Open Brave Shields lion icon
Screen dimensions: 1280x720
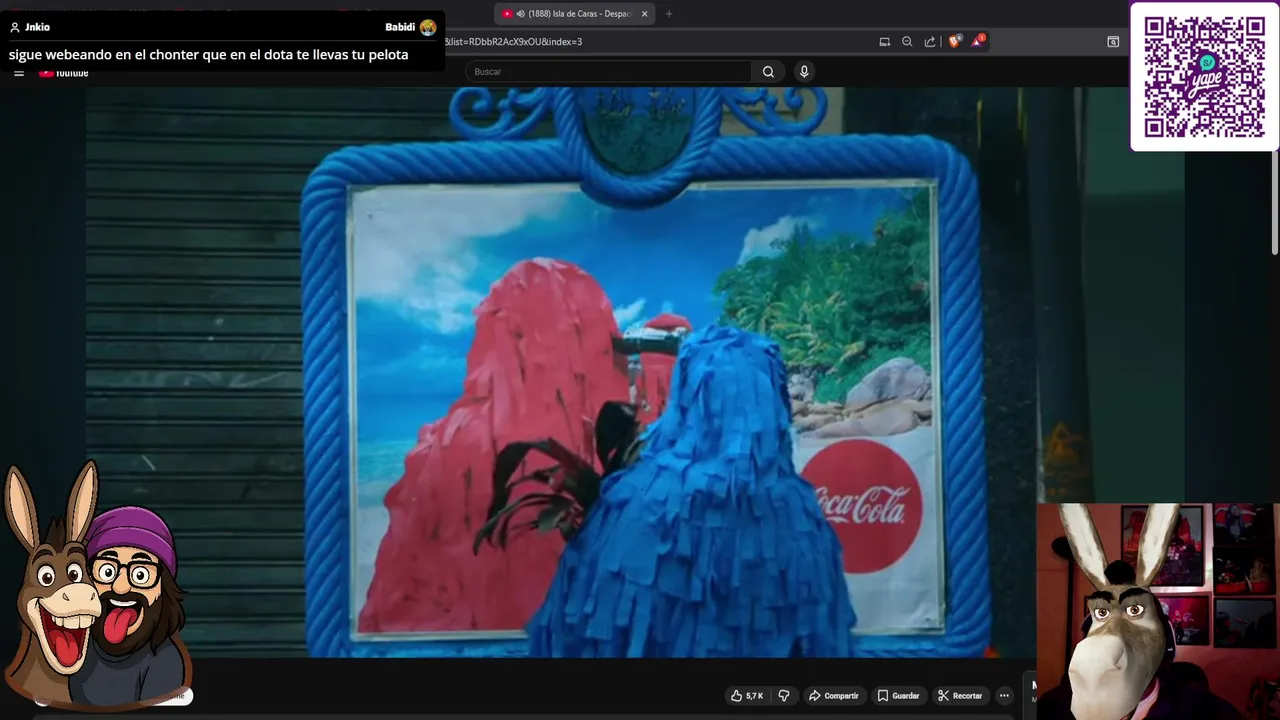pos(954,42)
